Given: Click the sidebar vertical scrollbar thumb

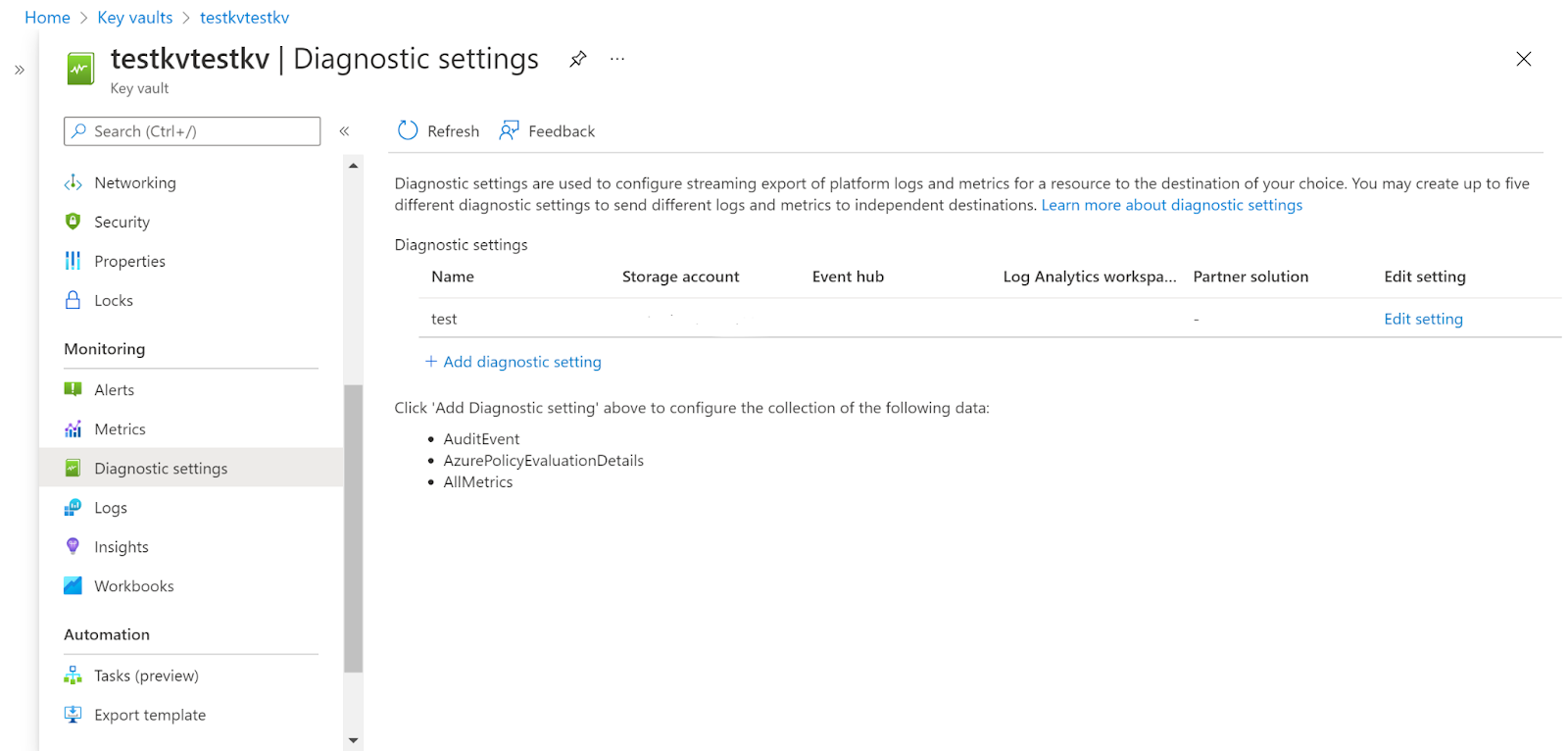Looking at the screenshot, I should tap(354, 527).
